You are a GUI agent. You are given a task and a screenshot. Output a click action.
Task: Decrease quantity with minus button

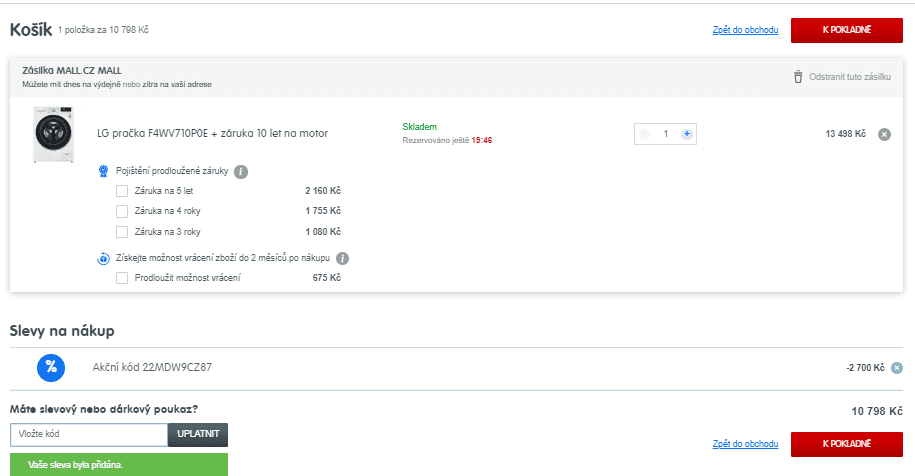[x=644, y=134]
